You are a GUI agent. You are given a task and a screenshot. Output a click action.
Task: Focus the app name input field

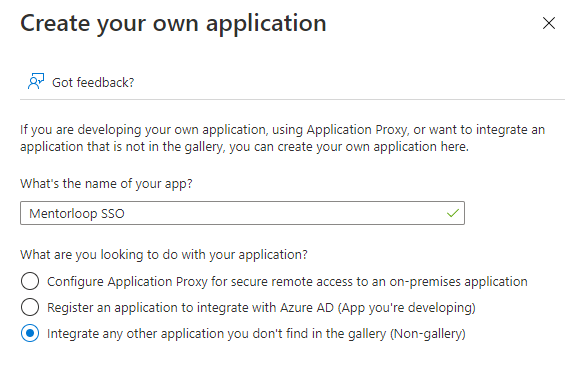pyautogui.click(x=242, y=213)
